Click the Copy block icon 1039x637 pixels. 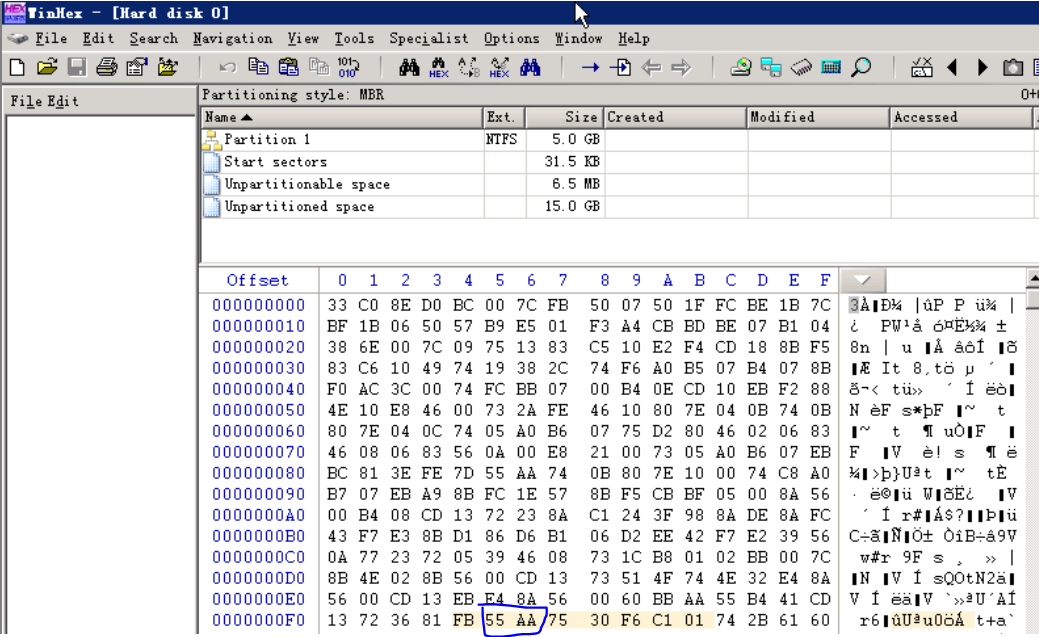pyautogui.click(x=258, y=66)
